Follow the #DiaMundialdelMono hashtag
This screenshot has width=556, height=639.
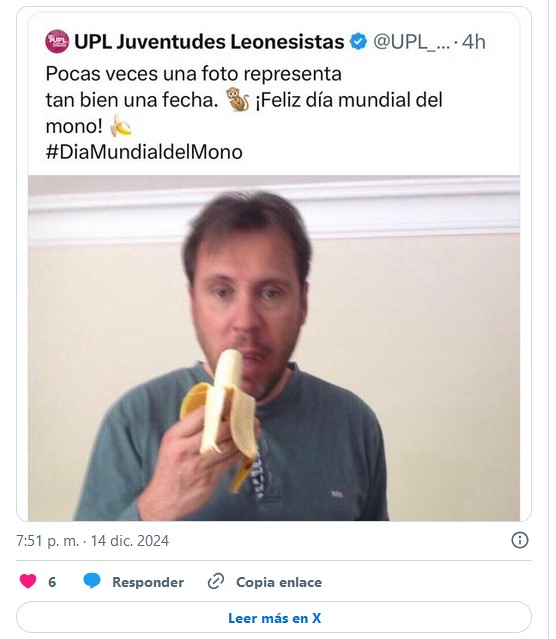[144, 152]
